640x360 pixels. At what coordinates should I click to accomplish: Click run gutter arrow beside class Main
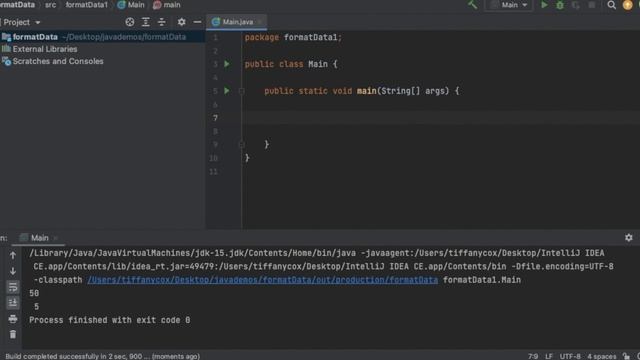point(227,64)
